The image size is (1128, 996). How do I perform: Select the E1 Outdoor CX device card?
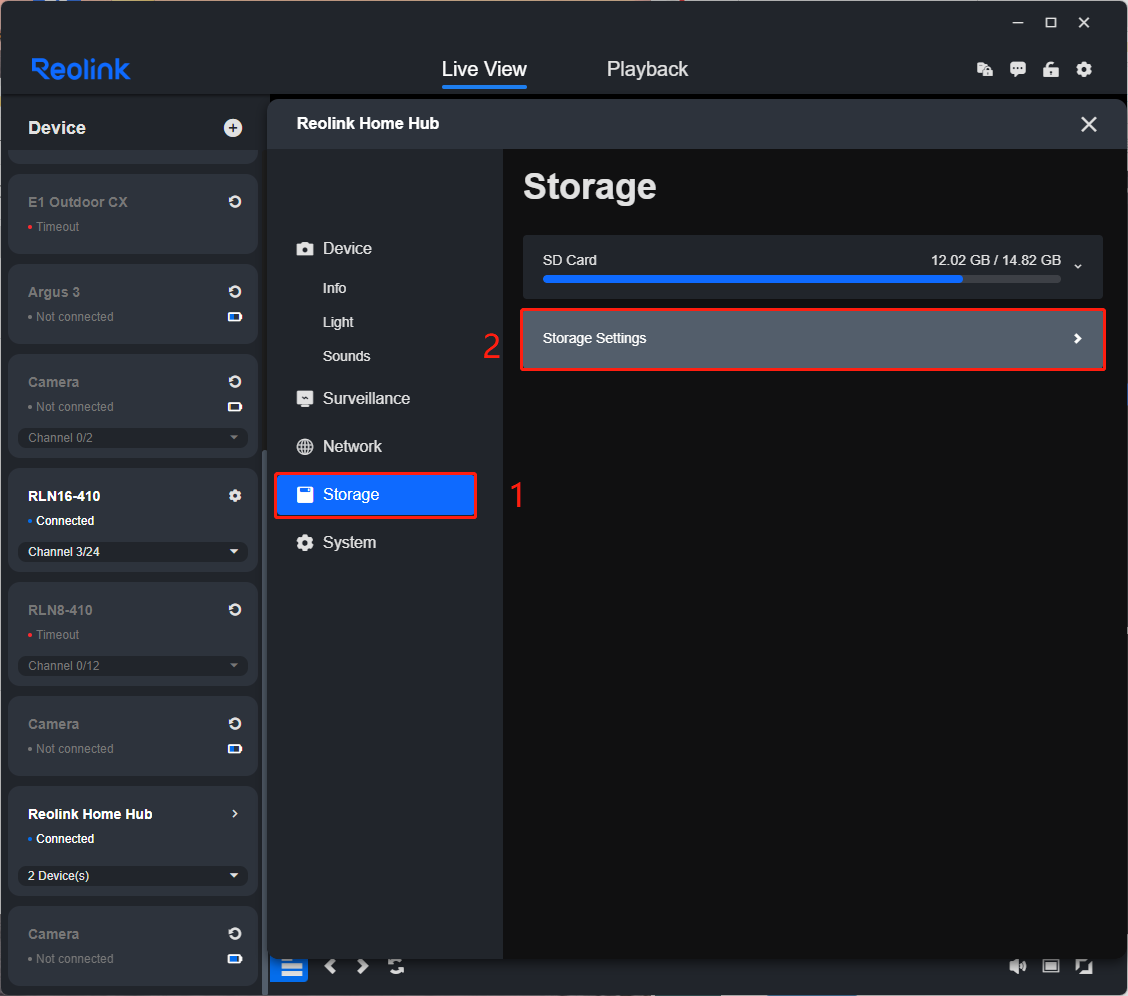(132, 214)
